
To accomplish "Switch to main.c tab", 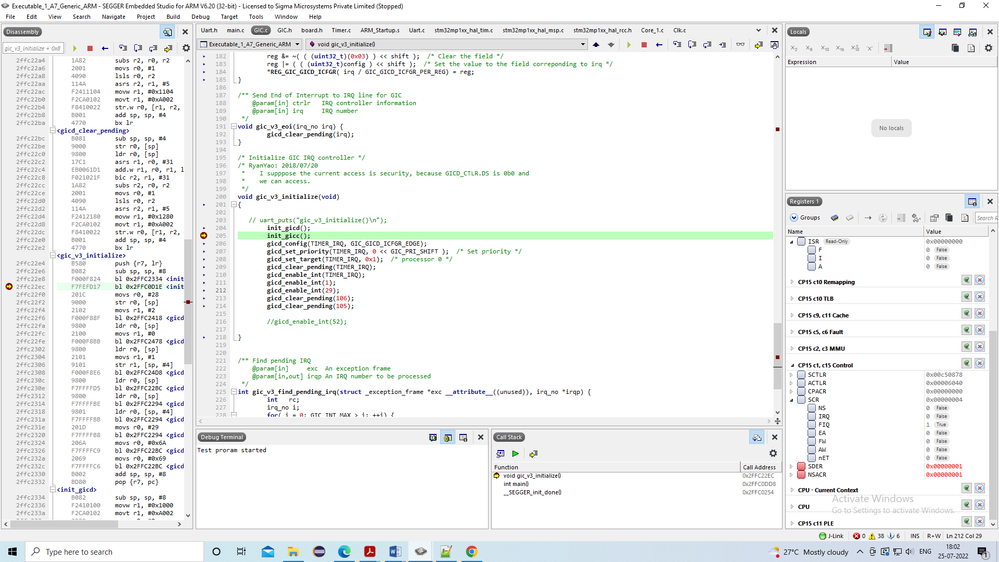I will (x=235, y=30).
